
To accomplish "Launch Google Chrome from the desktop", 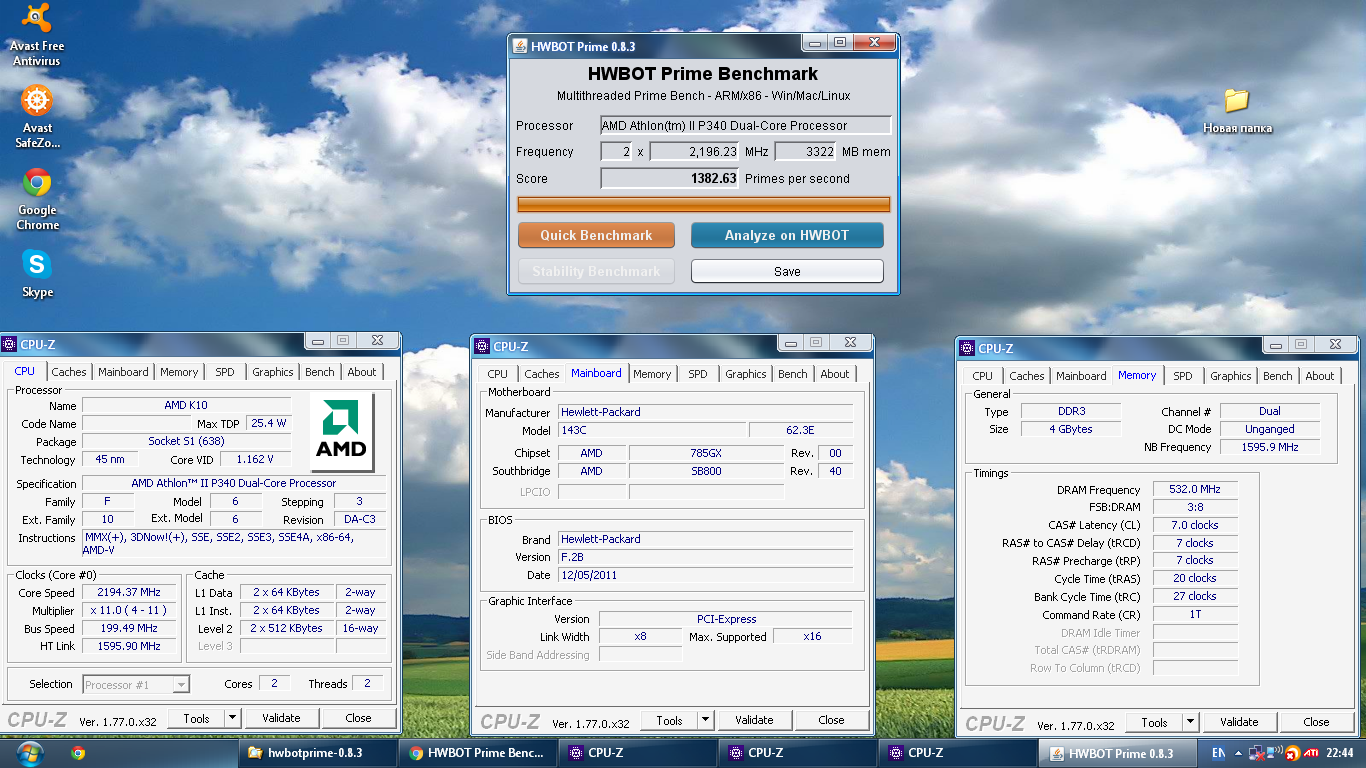I will (x=37, y=200).
